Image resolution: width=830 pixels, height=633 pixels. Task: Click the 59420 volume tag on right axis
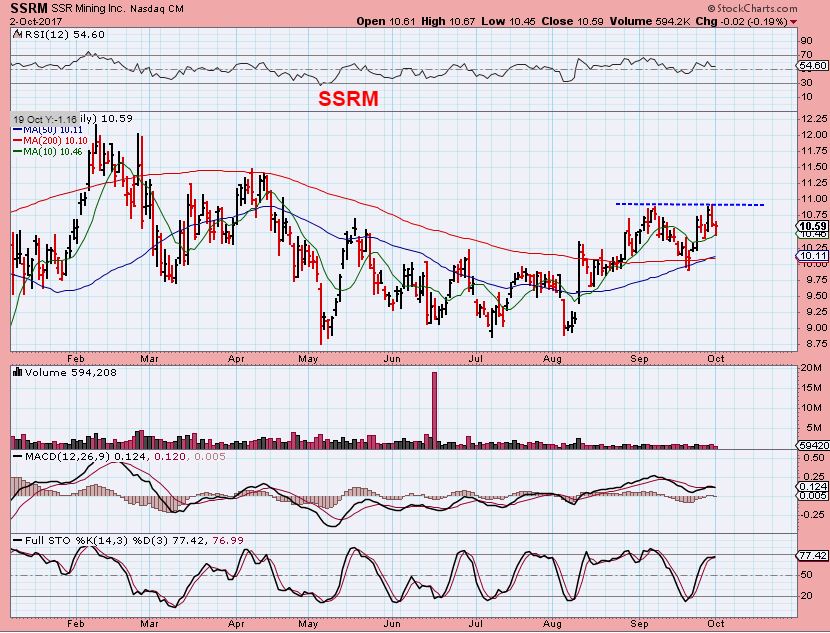pos(813,446)
